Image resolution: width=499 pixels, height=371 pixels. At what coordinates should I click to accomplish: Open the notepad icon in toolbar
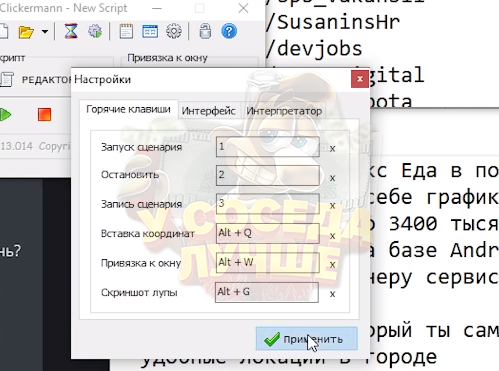[x=126, y=32]
